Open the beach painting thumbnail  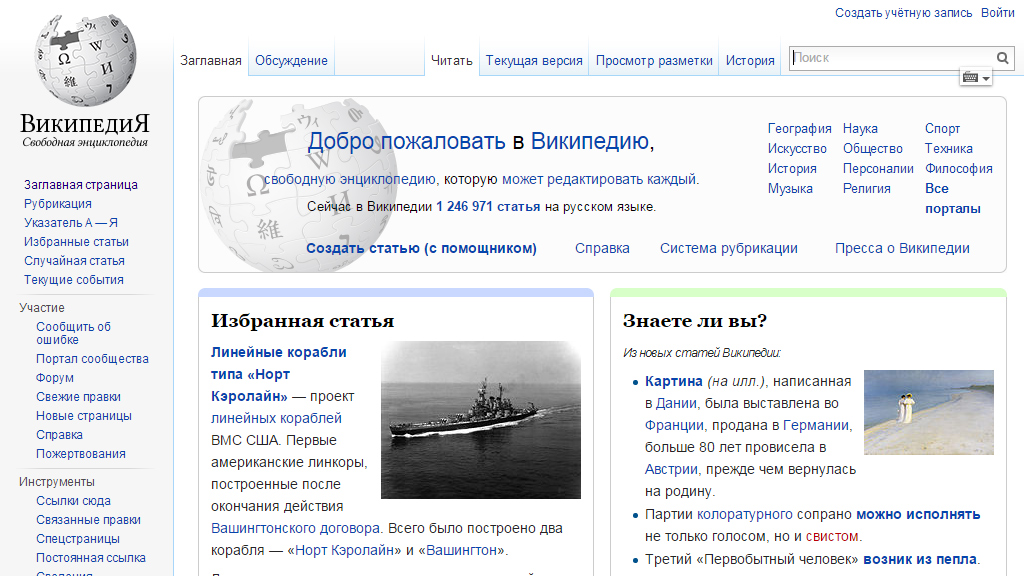coord(929,412)
